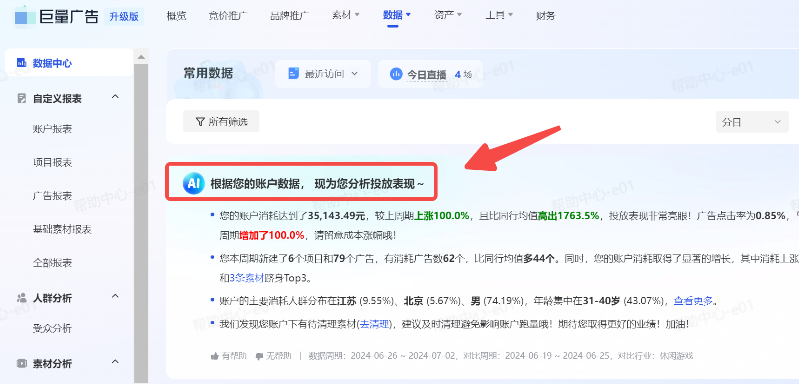The image size is (799, 384).
Task: Click the 升级版 badge beside the logo
Action: pos(124,16)
